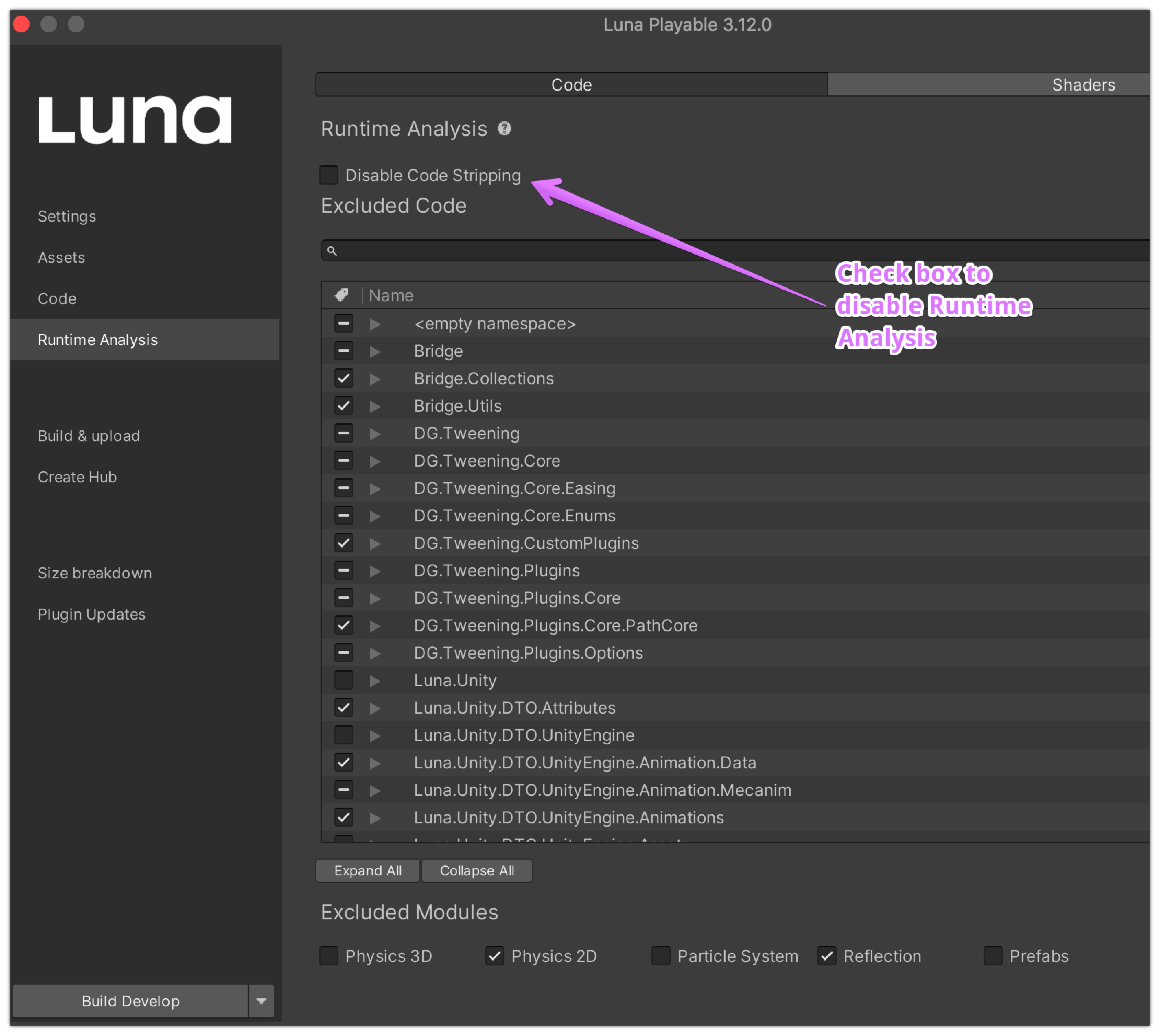
Task: Uncheck DG.Tweening.Plugins.Core.PathCore checkbox
Action: click(344, 625)
